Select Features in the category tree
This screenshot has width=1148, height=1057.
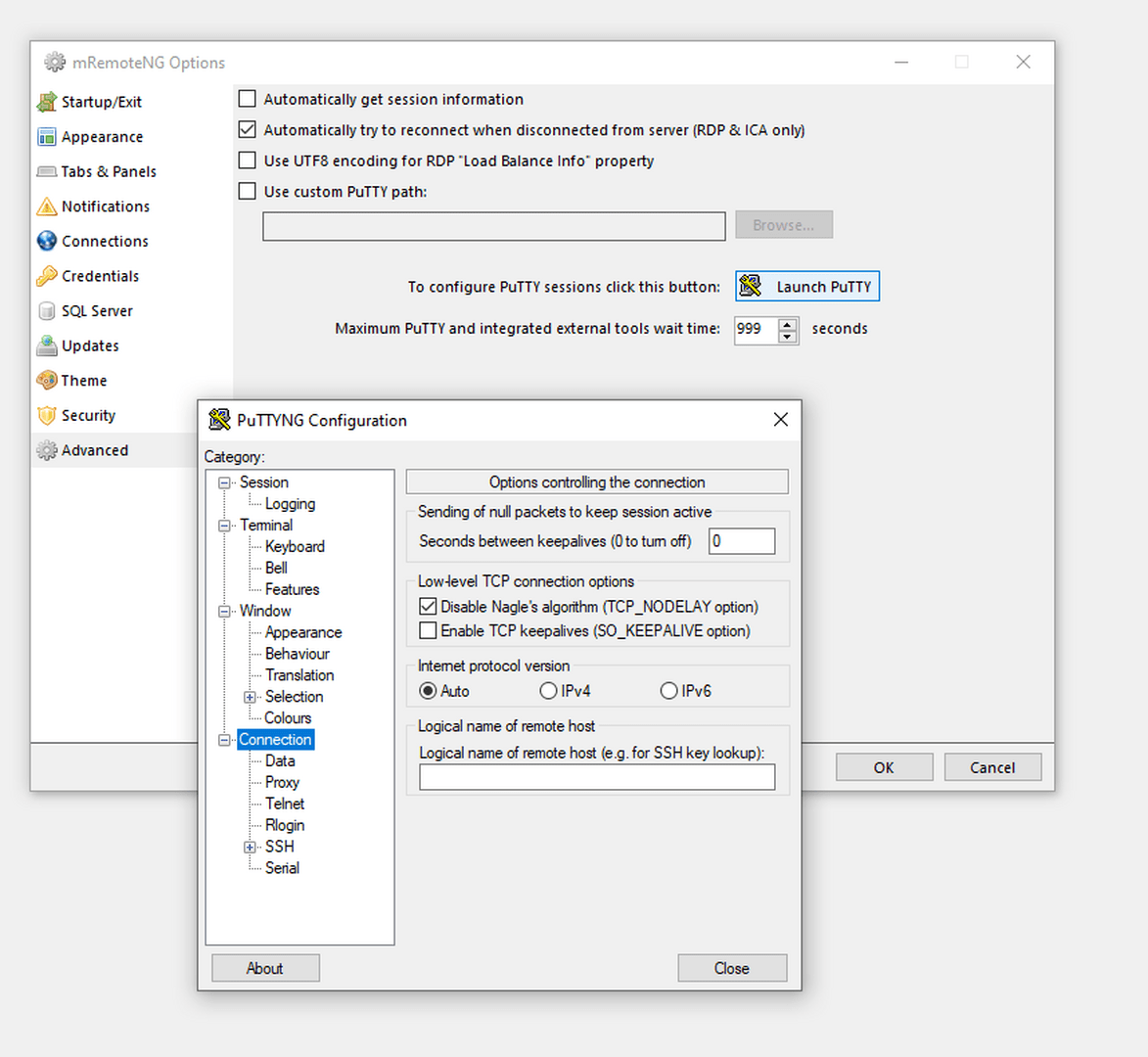pos(292,589)
